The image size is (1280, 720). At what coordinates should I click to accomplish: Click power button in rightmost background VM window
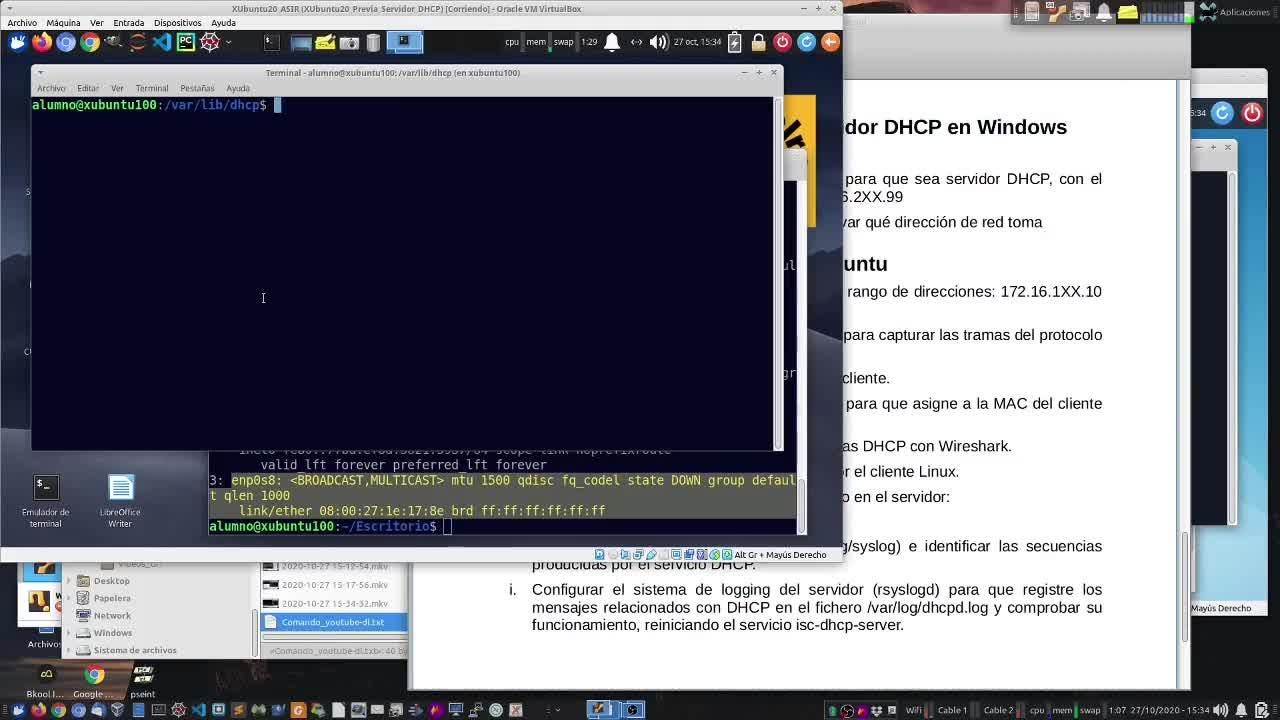(x=1252, y=113)
